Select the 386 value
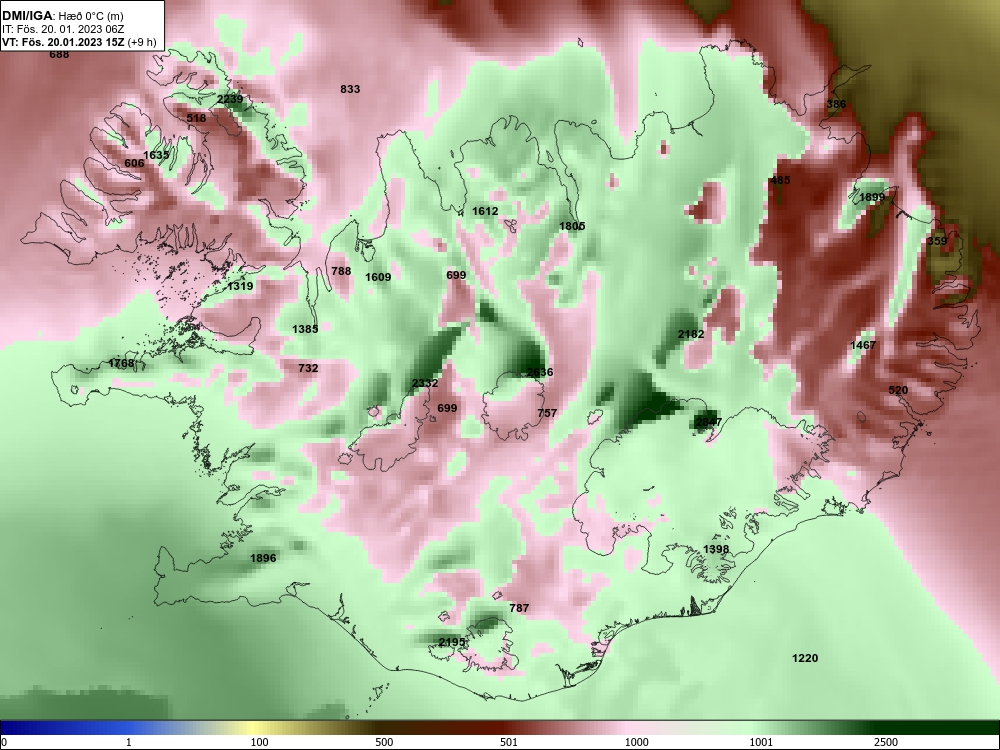1000x750 pixels. click(836, 105)
